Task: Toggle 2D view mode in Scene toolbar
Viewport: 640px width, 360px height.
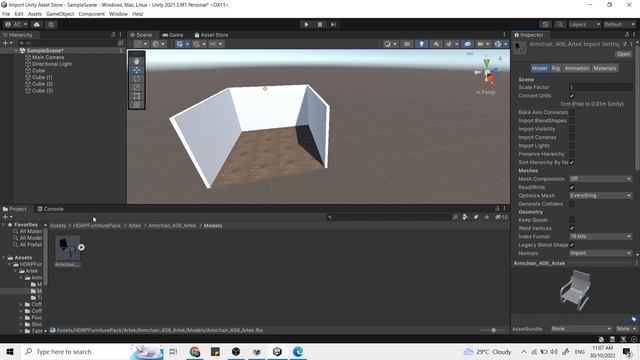Action: 407,44
